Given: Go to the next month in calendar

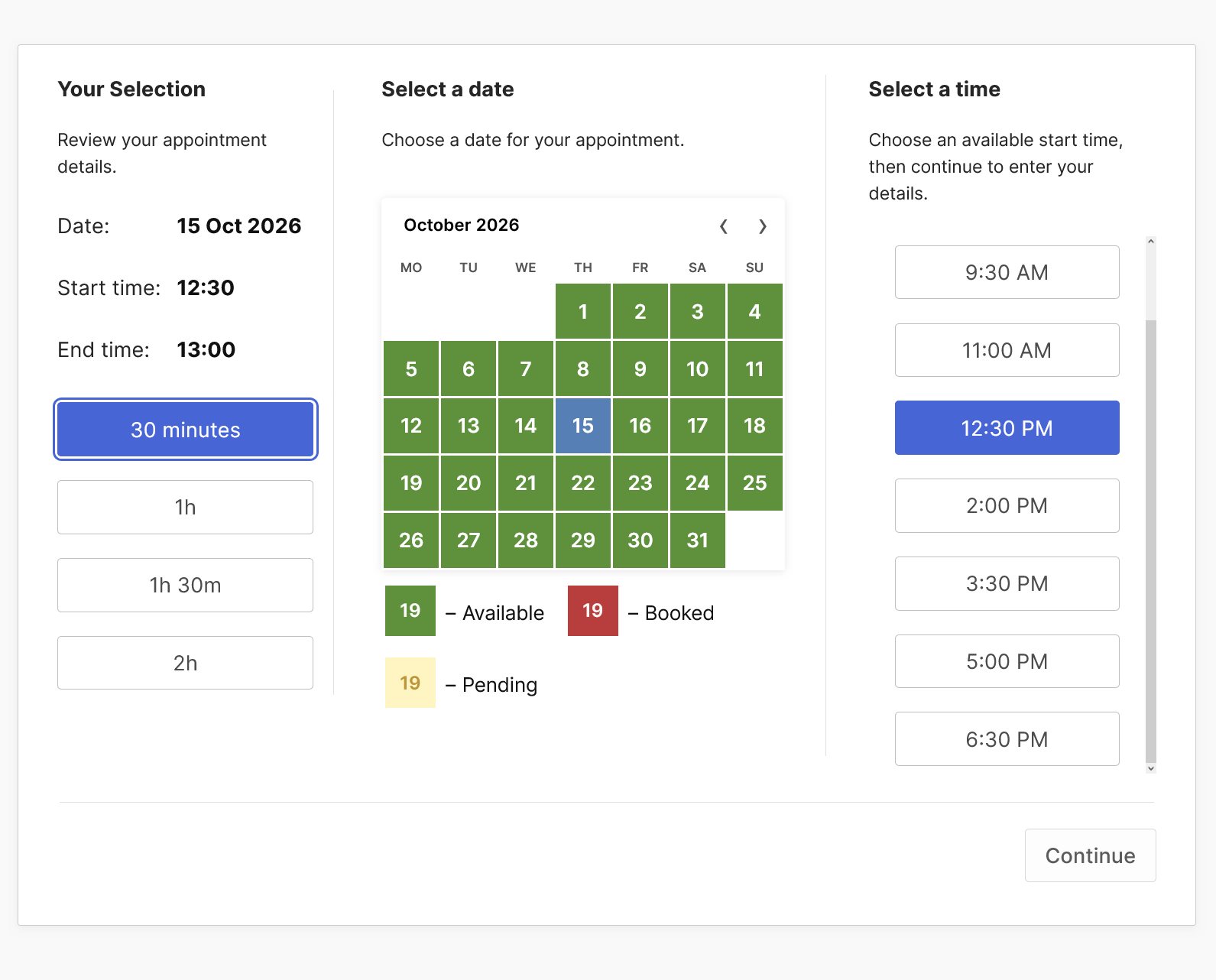Looking at the screenshot, I should tap(762, 226).
